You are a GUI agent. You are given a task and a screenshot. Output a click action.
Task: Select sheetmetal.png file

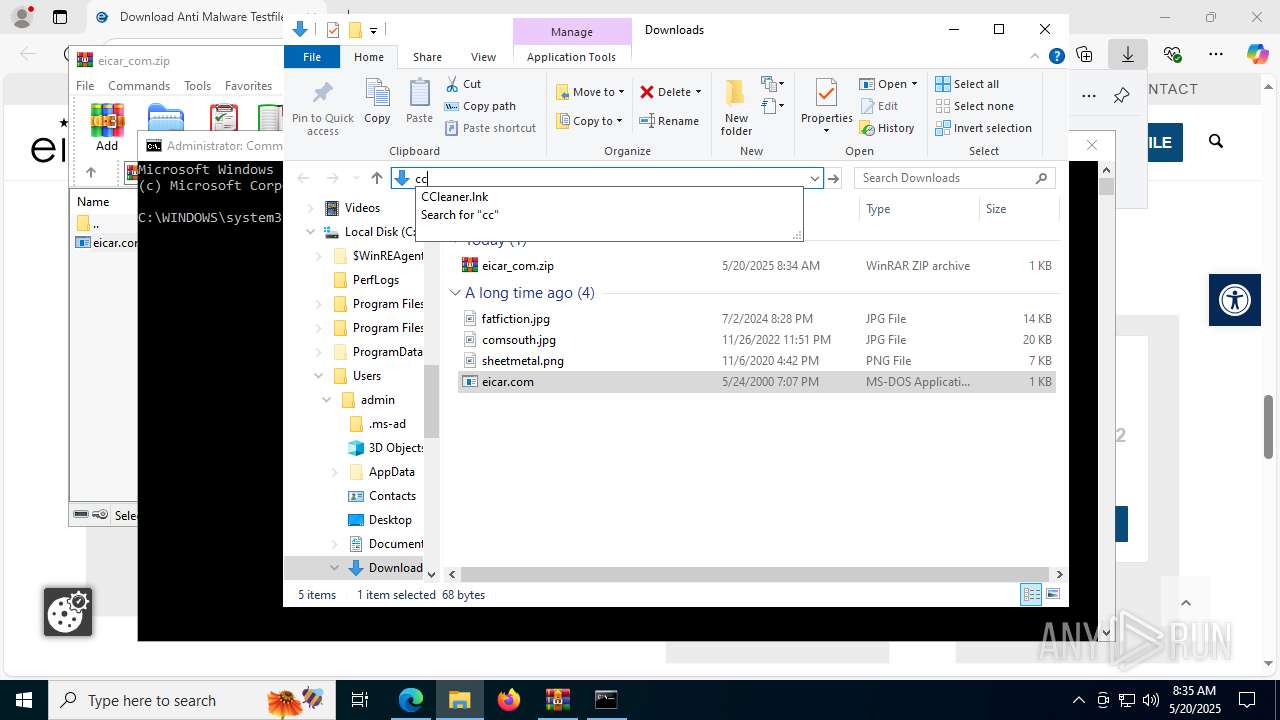pos(756,361)
